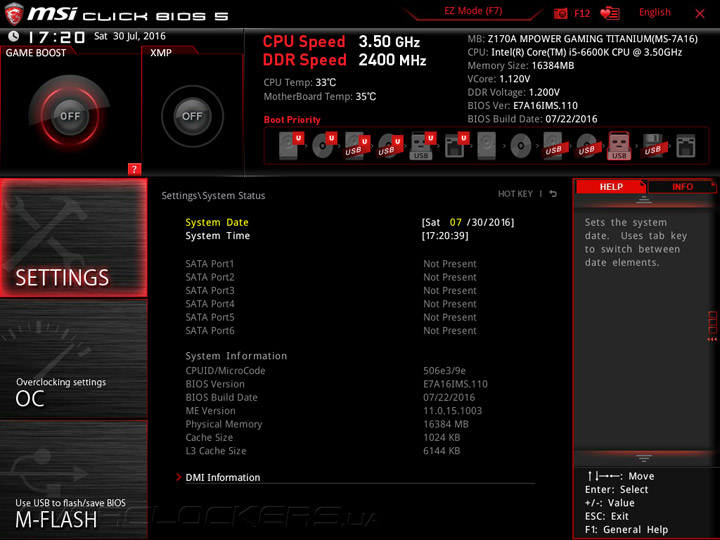Select the UEFI USB CD/DVD boot device
Viewport: 720px width, 540px height.
click(390, 146)
